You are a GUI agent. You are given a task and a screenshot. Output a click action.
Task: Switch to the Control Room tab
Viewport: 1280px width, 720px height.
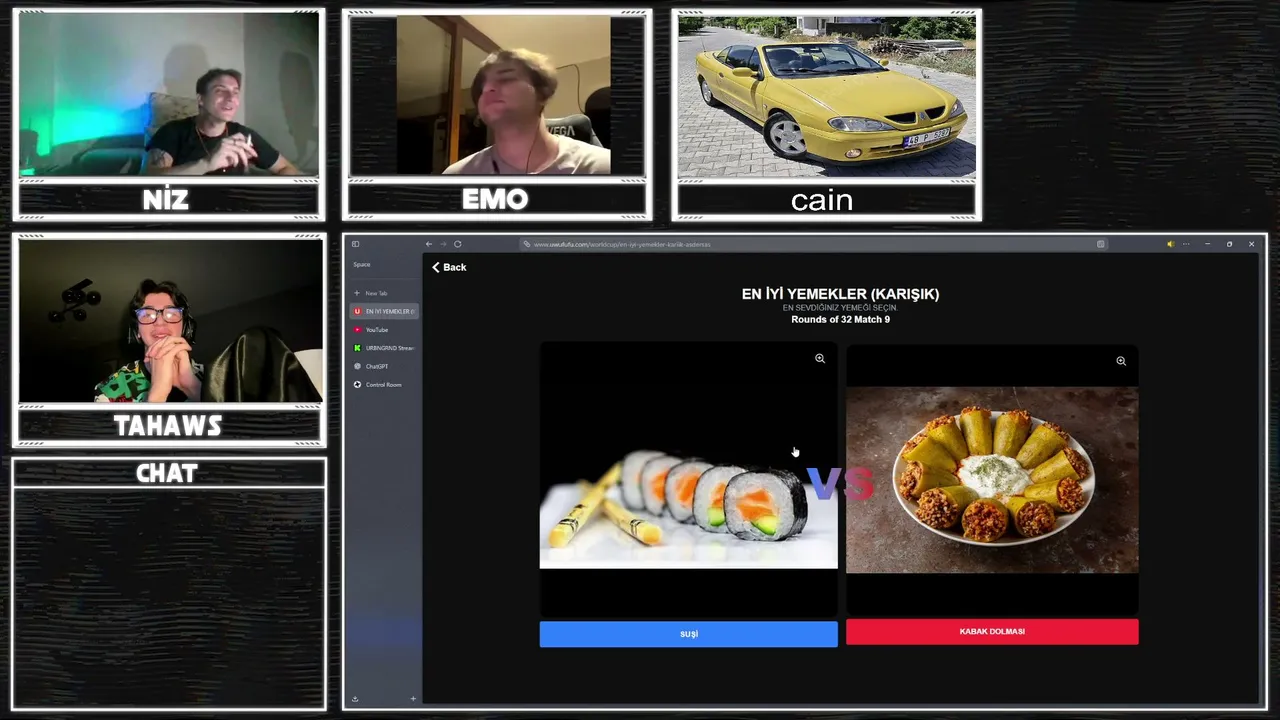[385, 385]
